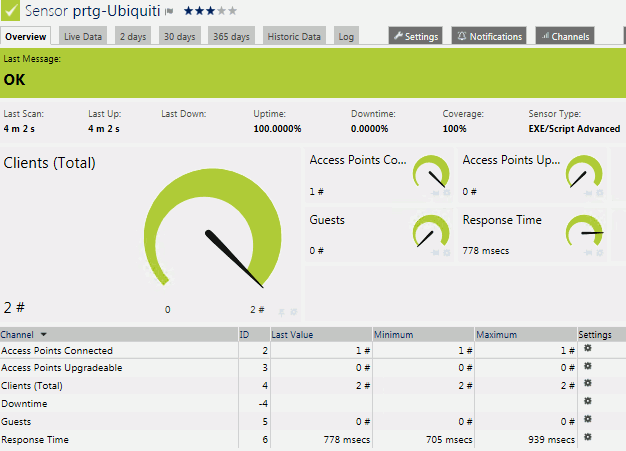This screenshot has width=626, height=451.
Task: Open the Live Data tab
Action: [83, 36]
